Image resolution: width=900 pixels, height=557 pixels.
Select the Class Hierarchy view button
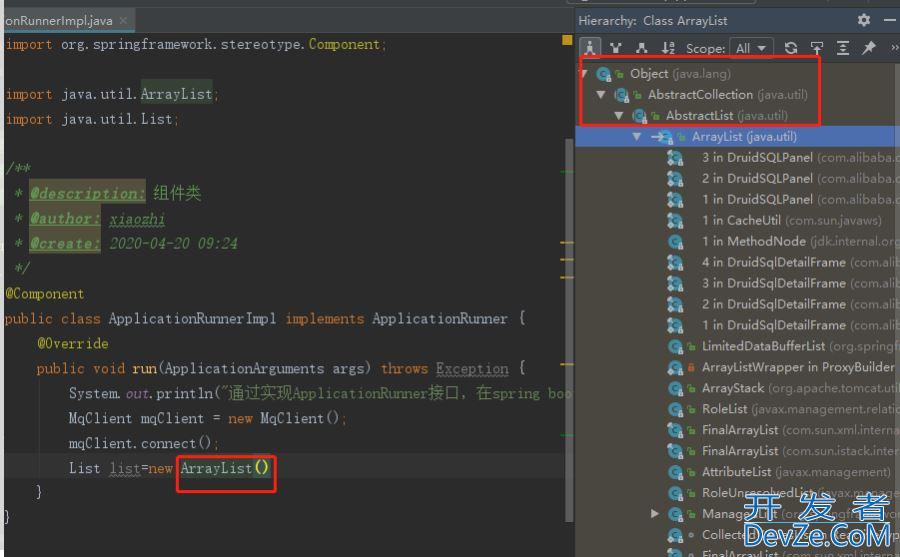[590, 48]
